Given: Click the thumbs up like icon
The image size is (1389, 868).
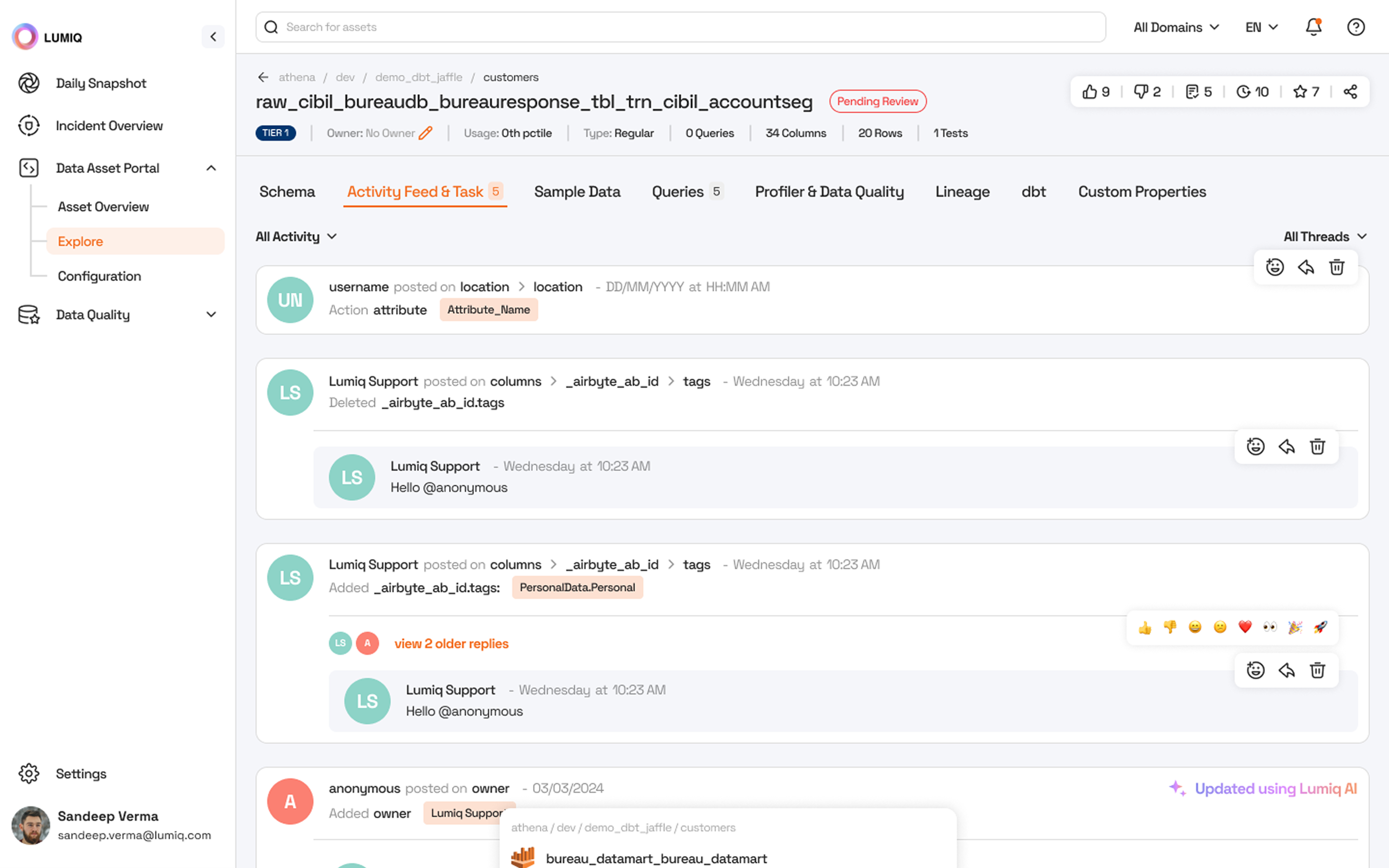Looking at the screenshot, I should [x=1089, y=92].
